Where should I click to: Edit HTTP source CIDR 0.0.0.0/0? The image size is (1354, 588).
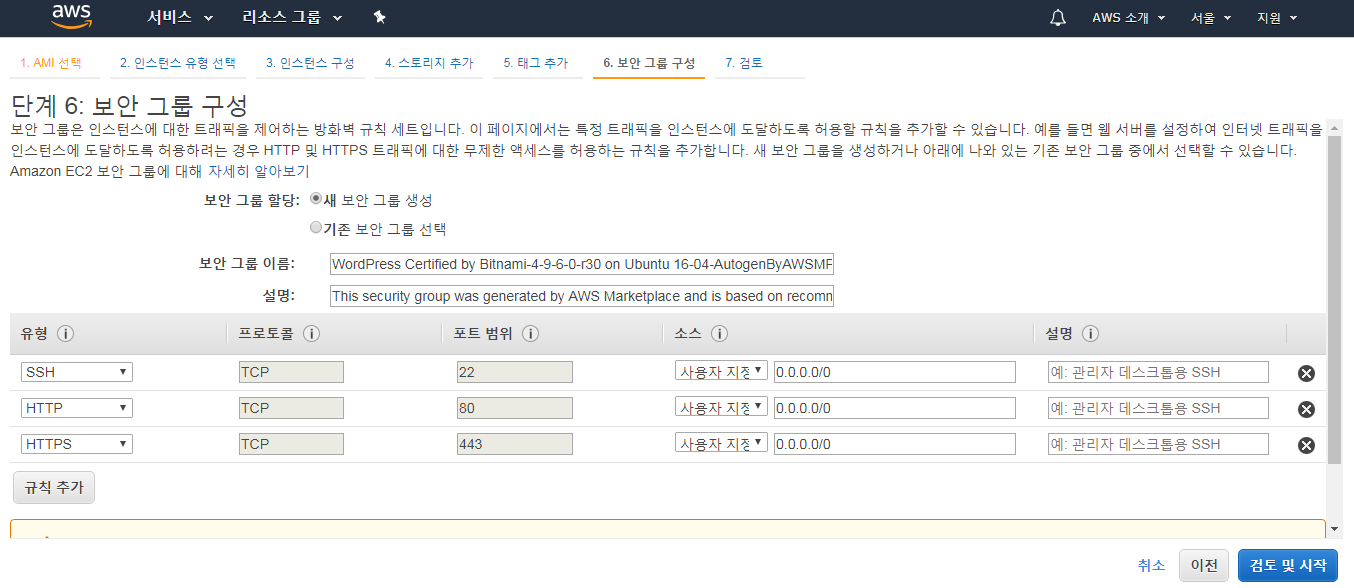click(x=895, y=408)
